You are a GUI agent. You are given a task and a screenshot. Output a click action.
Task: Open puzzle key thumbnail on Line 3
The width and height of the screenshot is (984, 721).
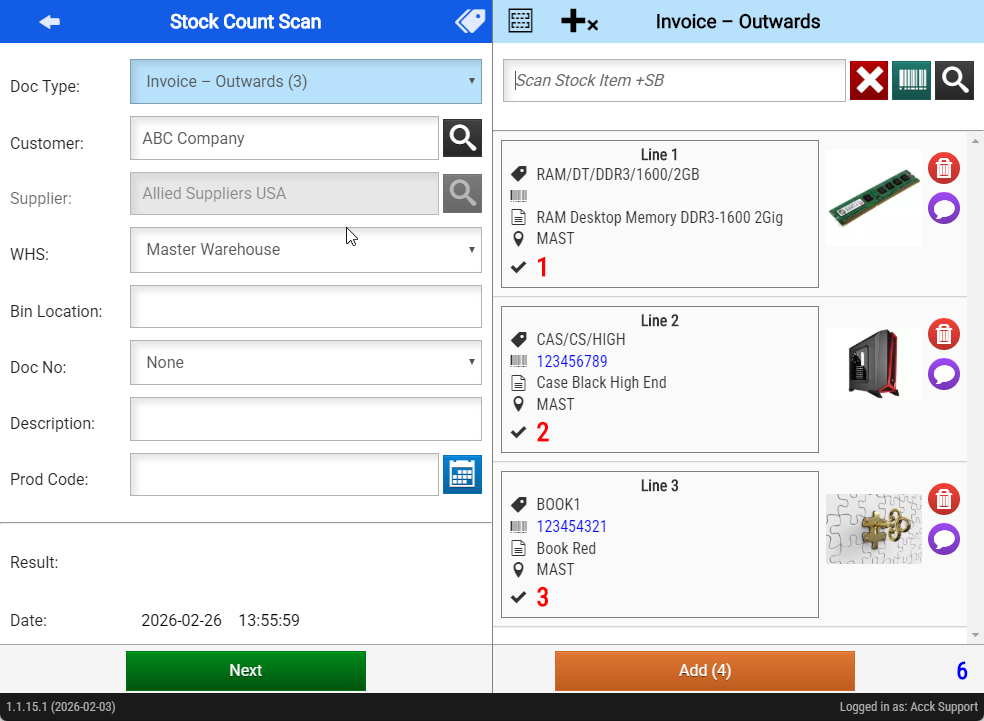[x=874, y=529]
